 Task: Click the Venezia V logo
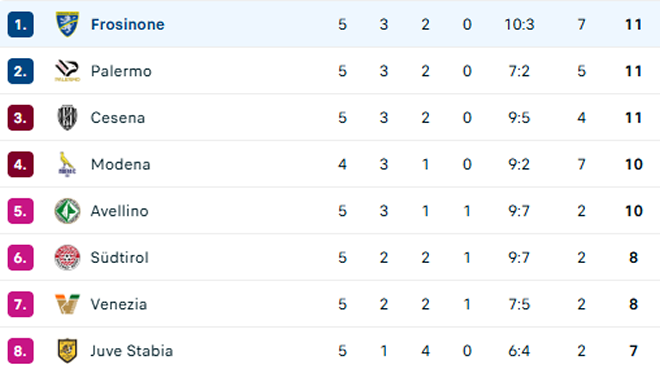[67, 304]
